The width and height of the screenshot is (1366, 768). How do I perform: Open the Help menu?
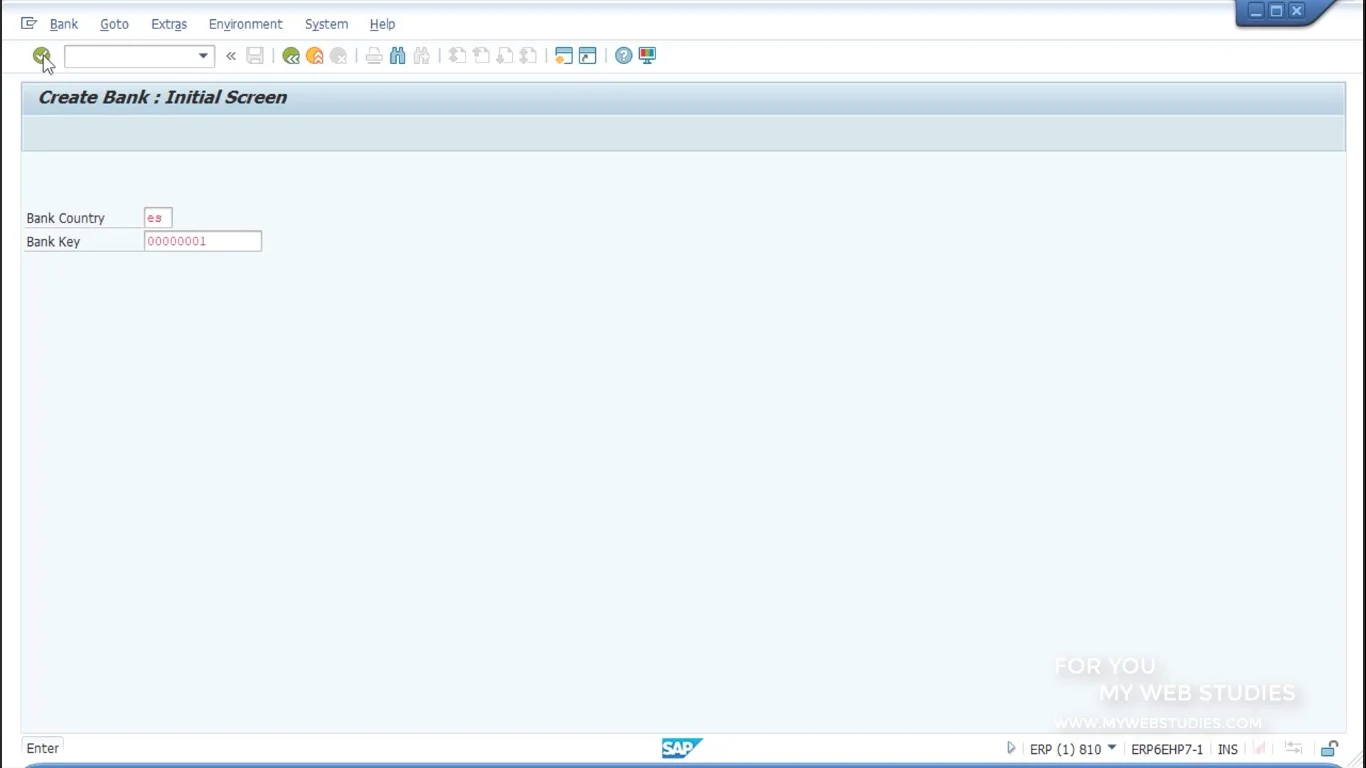coord(382,24)
